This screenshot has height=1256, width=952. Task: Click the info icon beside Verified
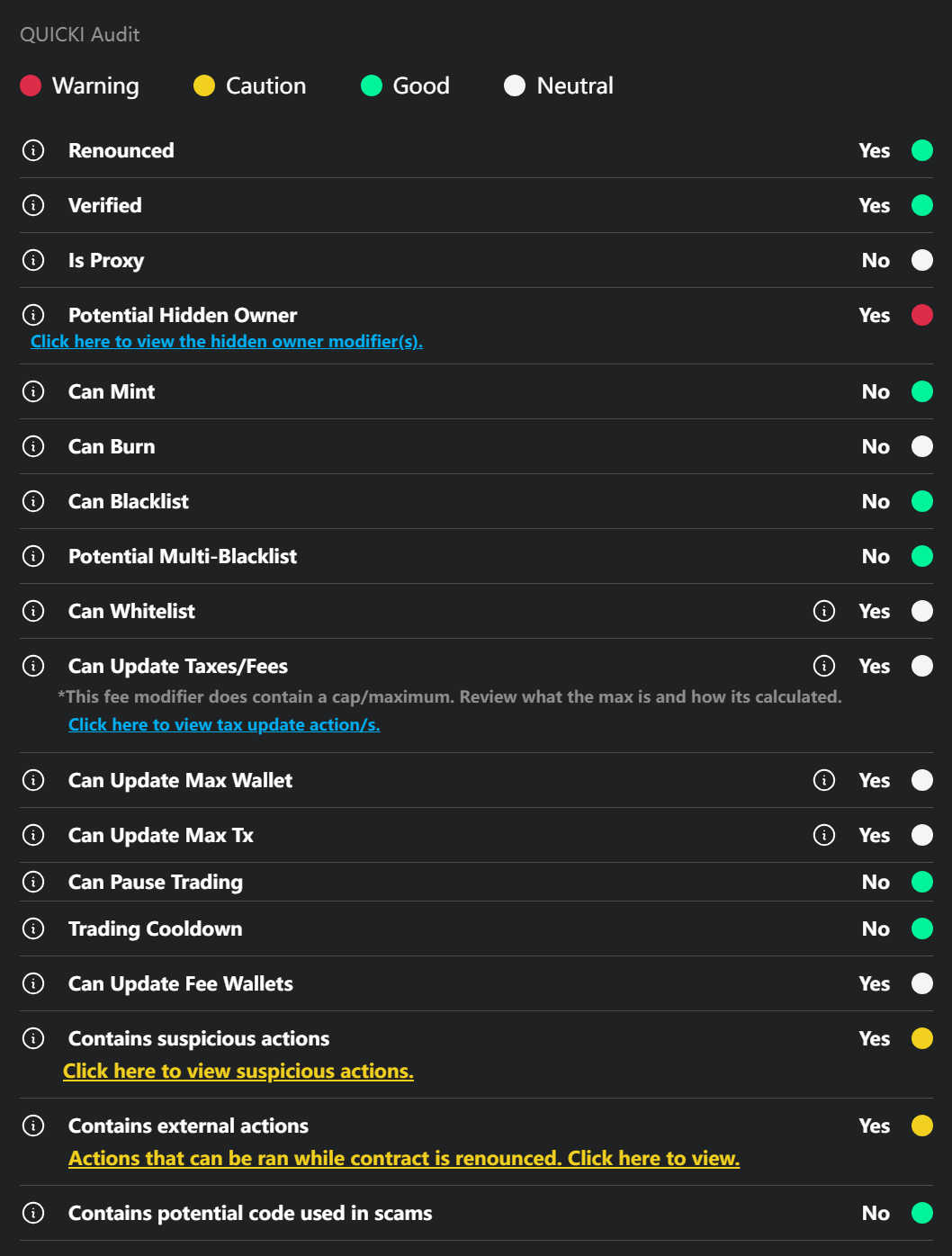coord(33,205)
